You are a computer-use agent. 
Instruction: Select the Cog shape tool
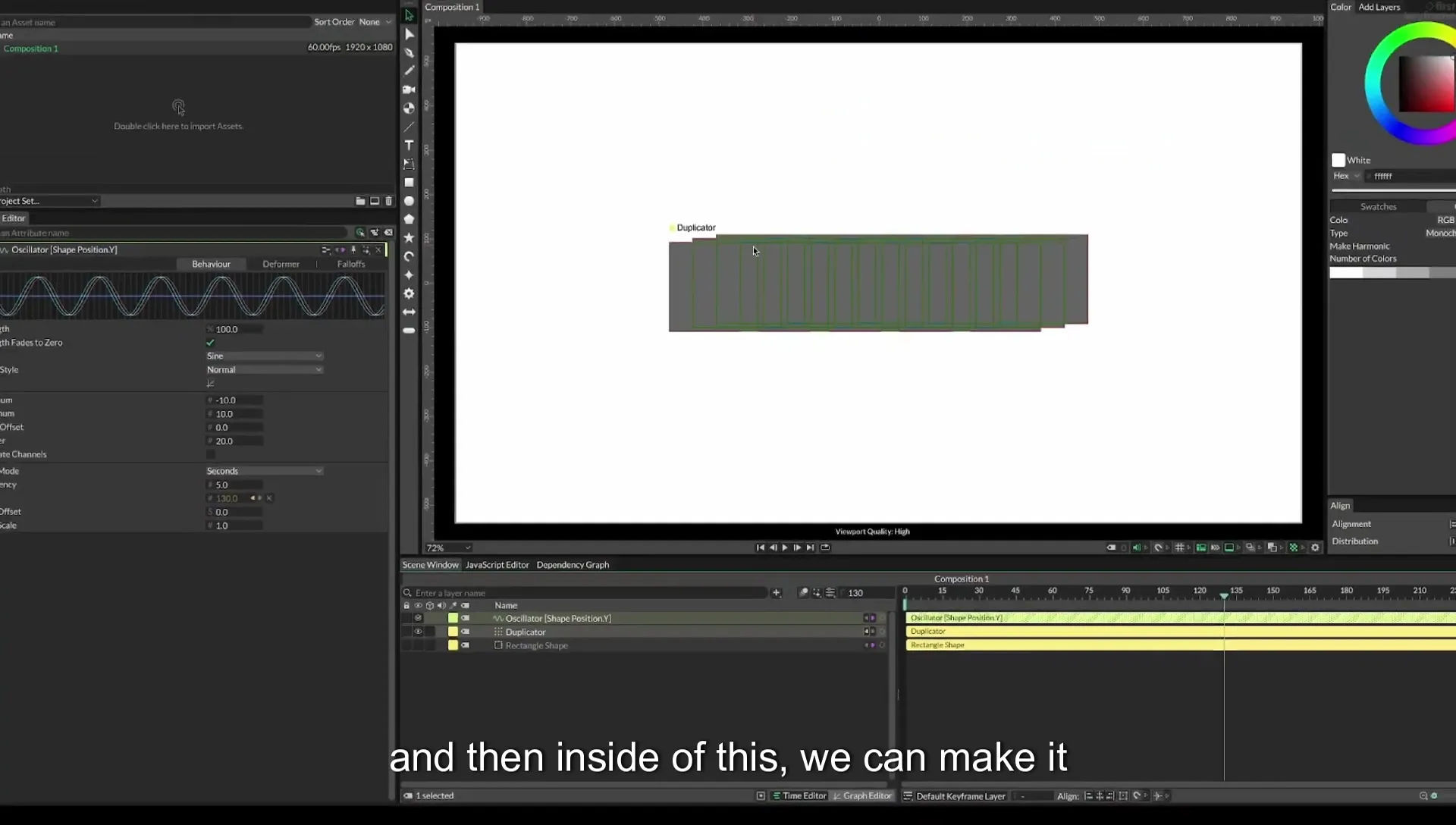[409, 293]
